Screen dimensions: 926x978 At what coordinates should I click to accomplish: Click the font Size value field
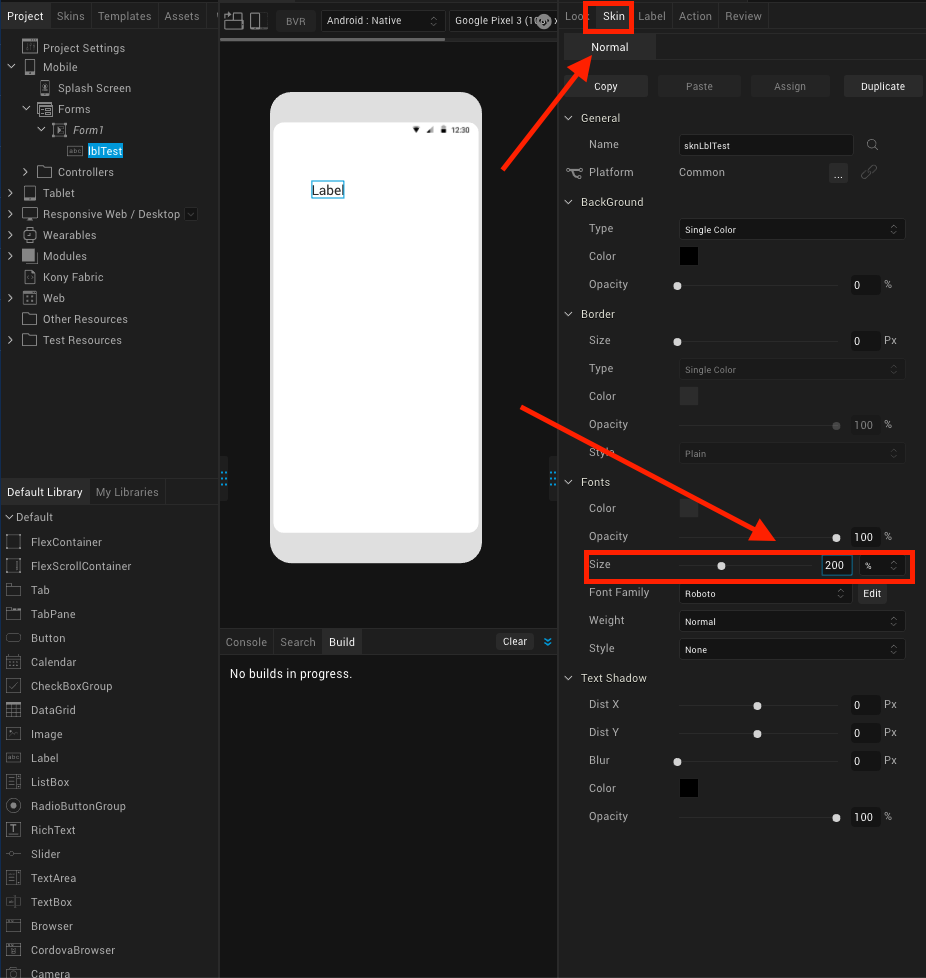pyautogui.click(x=836, y=565)
